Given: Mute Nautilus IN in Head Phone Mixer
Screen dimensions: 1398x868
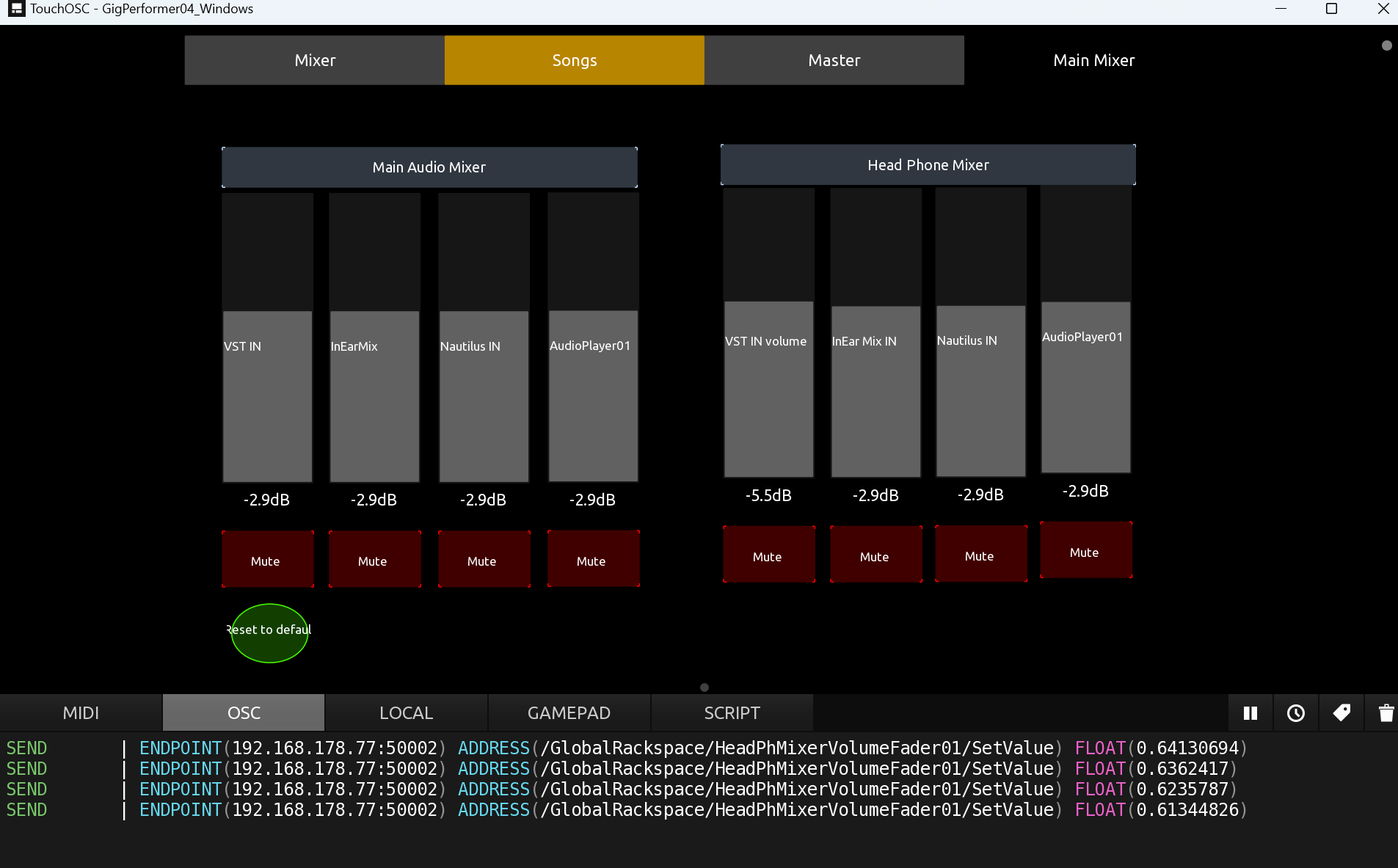Looking at the screenshot, I should coord(981,554).
